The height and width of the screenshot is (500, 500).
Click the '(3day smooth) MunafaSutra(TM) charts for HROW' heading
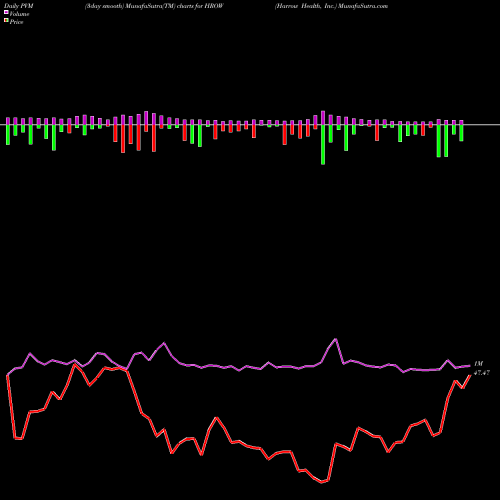154,6
